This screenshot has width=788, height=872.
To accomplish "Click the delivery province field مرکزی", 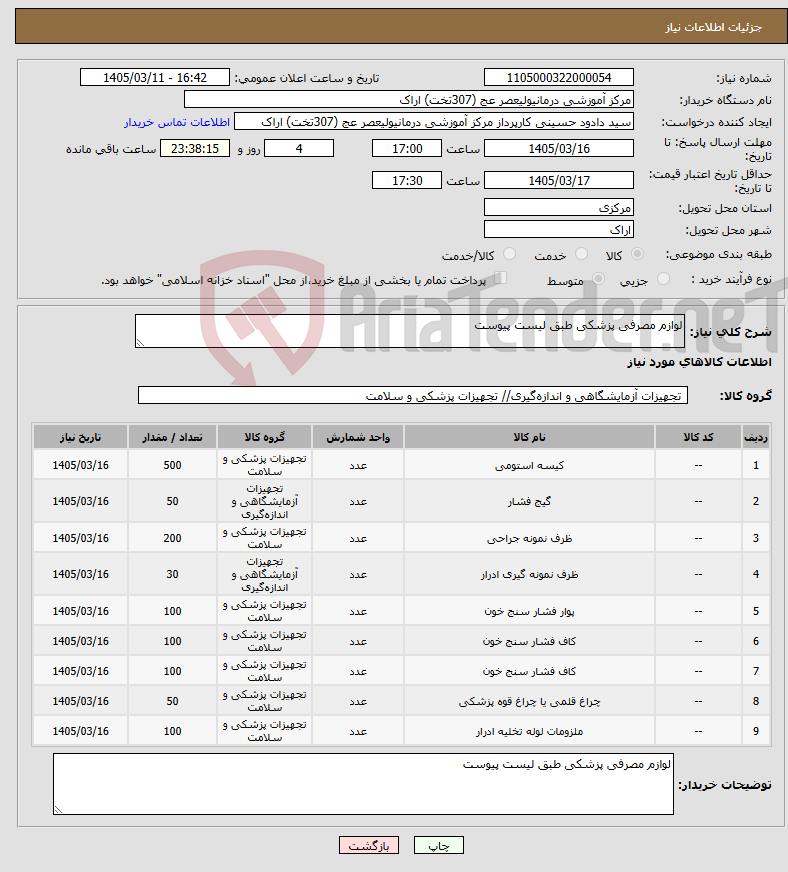I will (559, 207).
